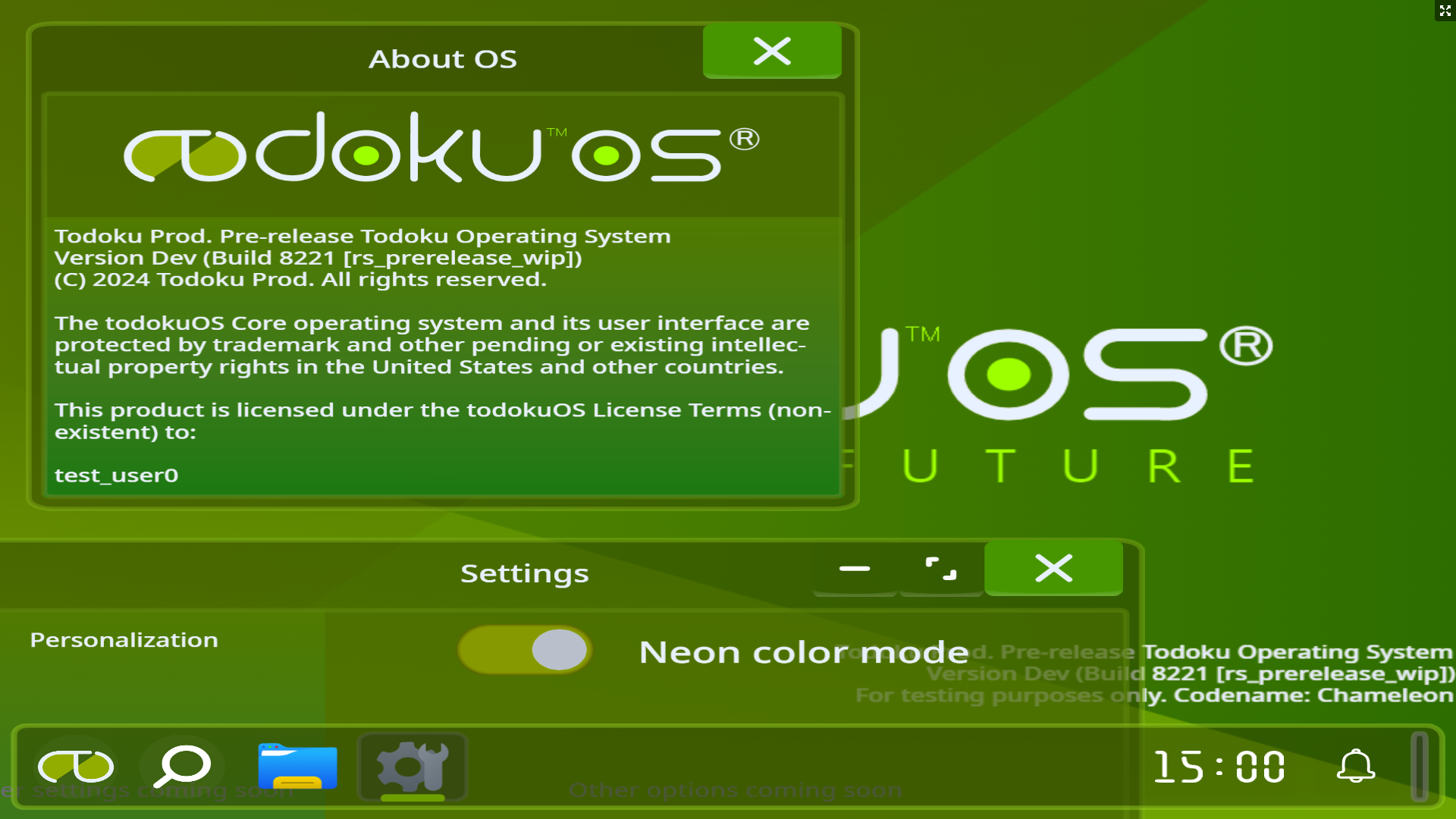1456x819 pixels.
Task: Maximize the Settings window
Action: (941, 569)
